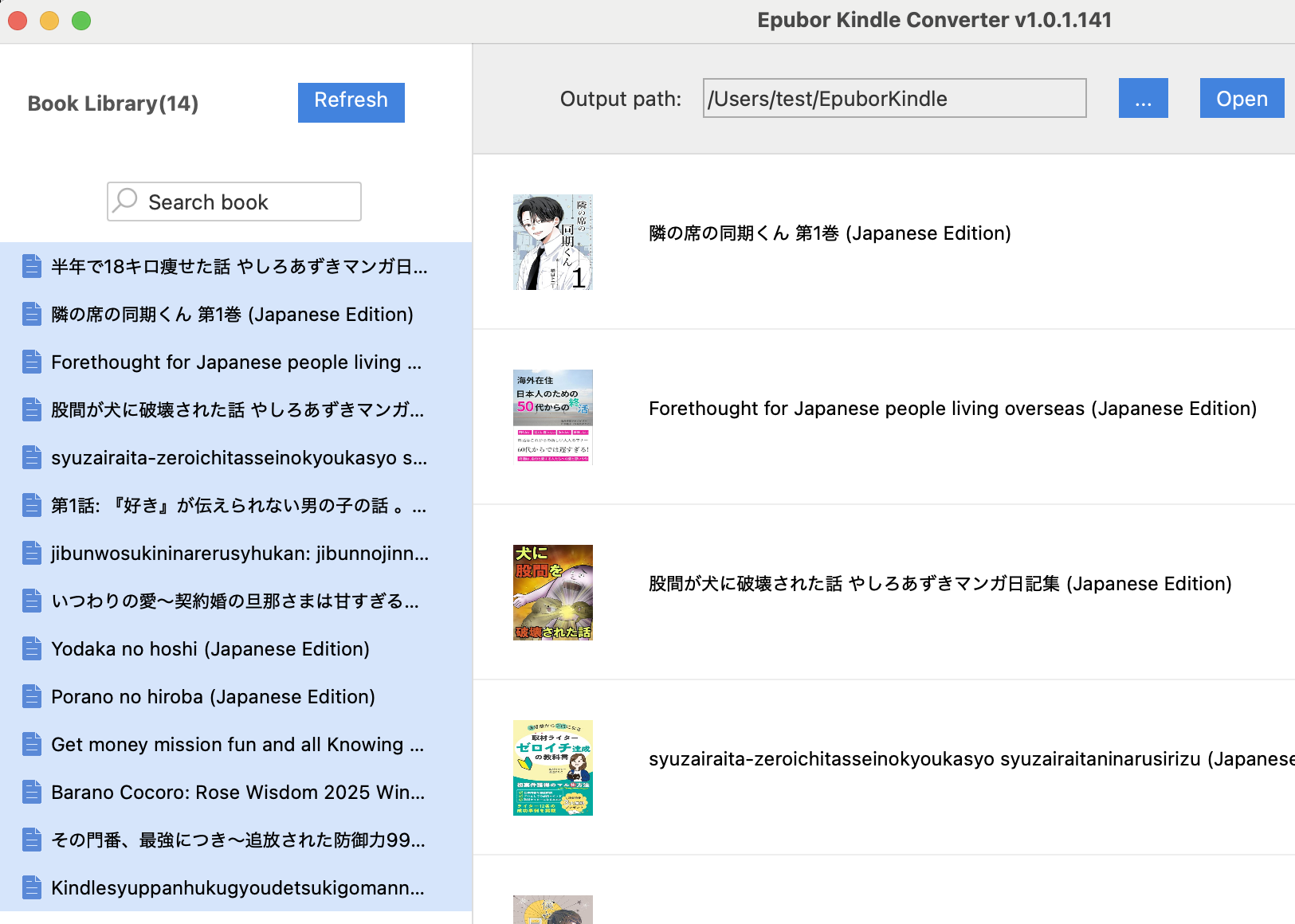Select Yodaka no hoshi (Japanese Edition)
1295x924 pixels.
click(x=236, y=648)
